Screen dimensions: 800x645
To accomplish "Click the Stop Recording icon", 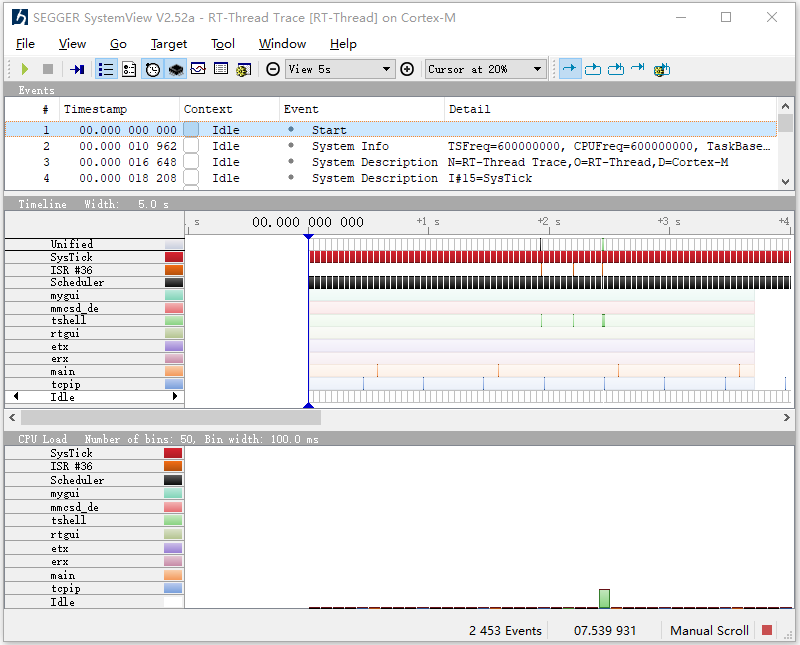I will pyautogui.click(x=47, y=69).
